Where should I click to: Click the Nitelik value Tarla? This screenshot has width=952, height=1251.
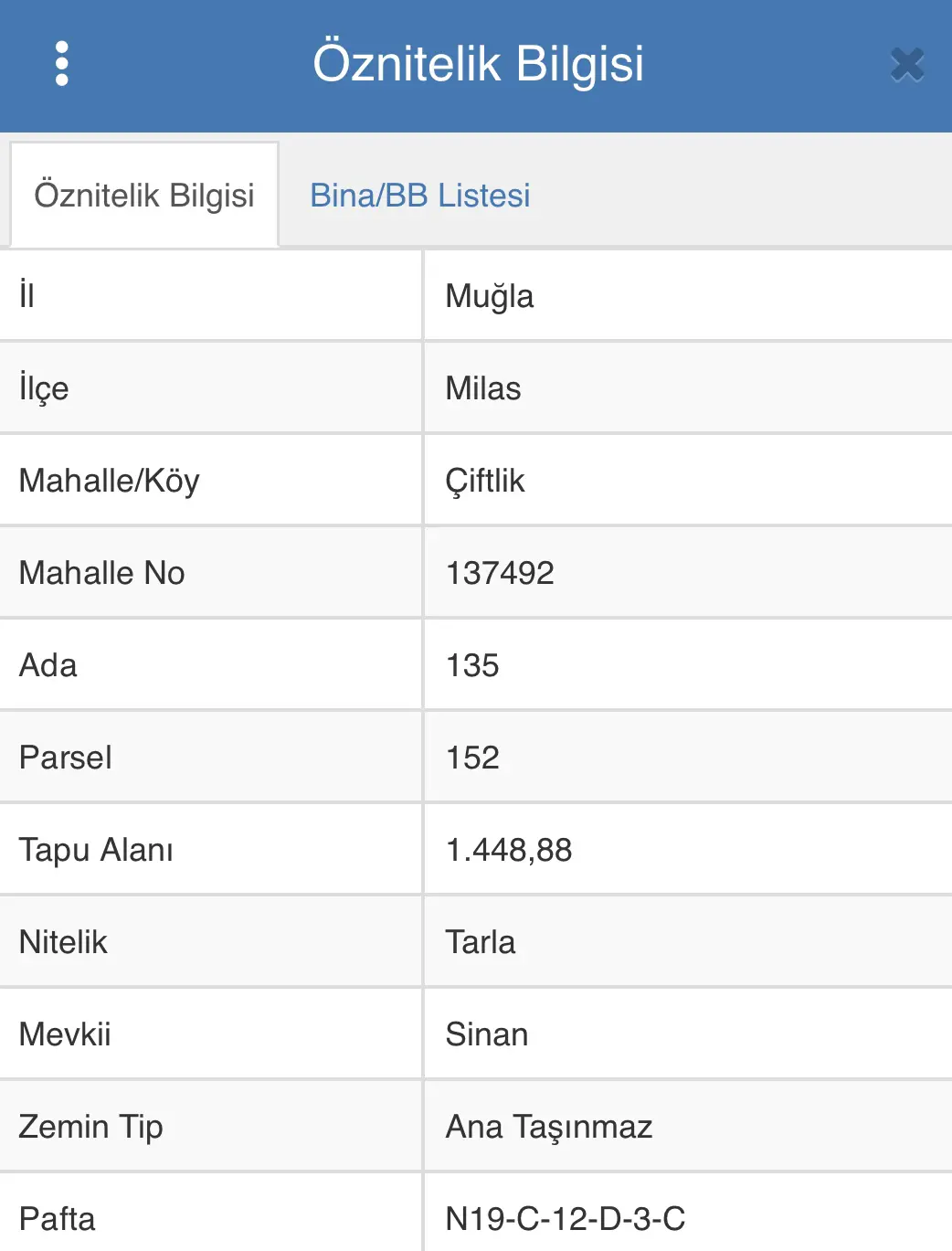click(481, 942)
